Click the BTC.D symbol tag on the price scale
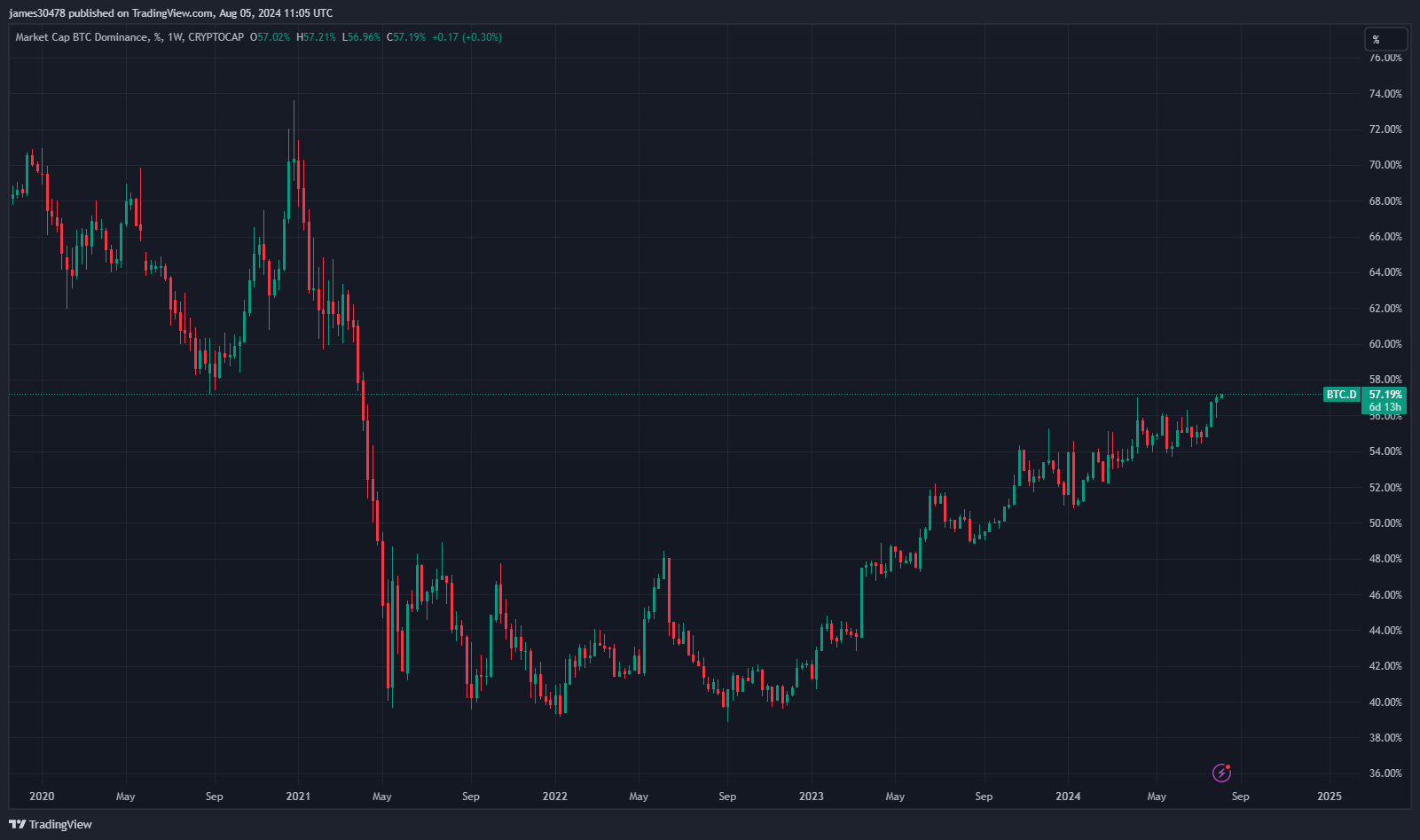This screenshot has height=840, width=1420. 1341,395
